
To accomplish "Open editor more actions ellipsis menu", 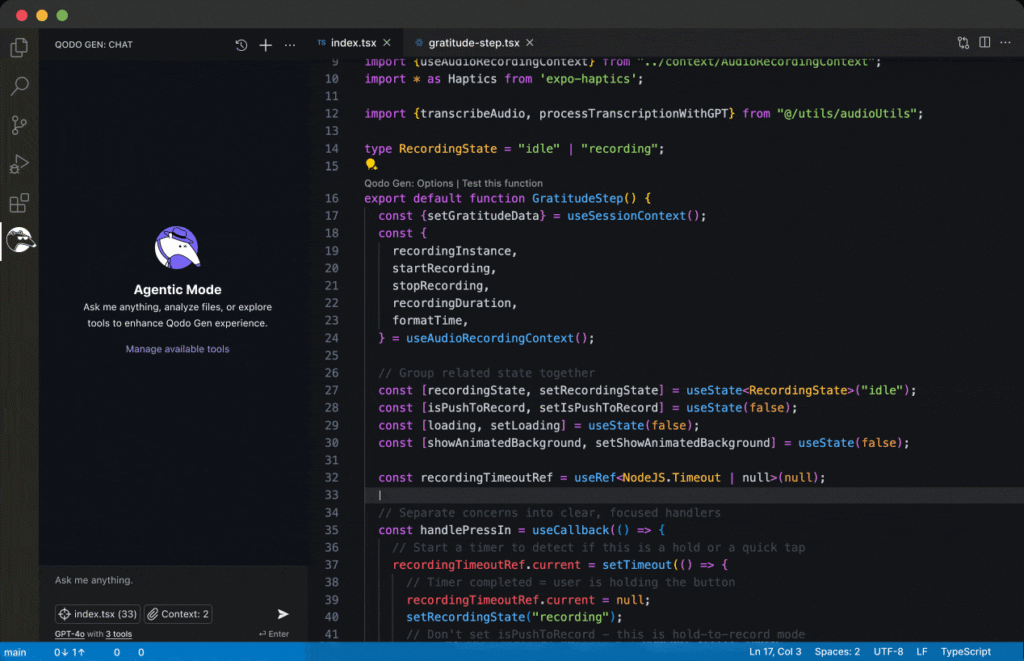I will click(x=1006, y=43).
